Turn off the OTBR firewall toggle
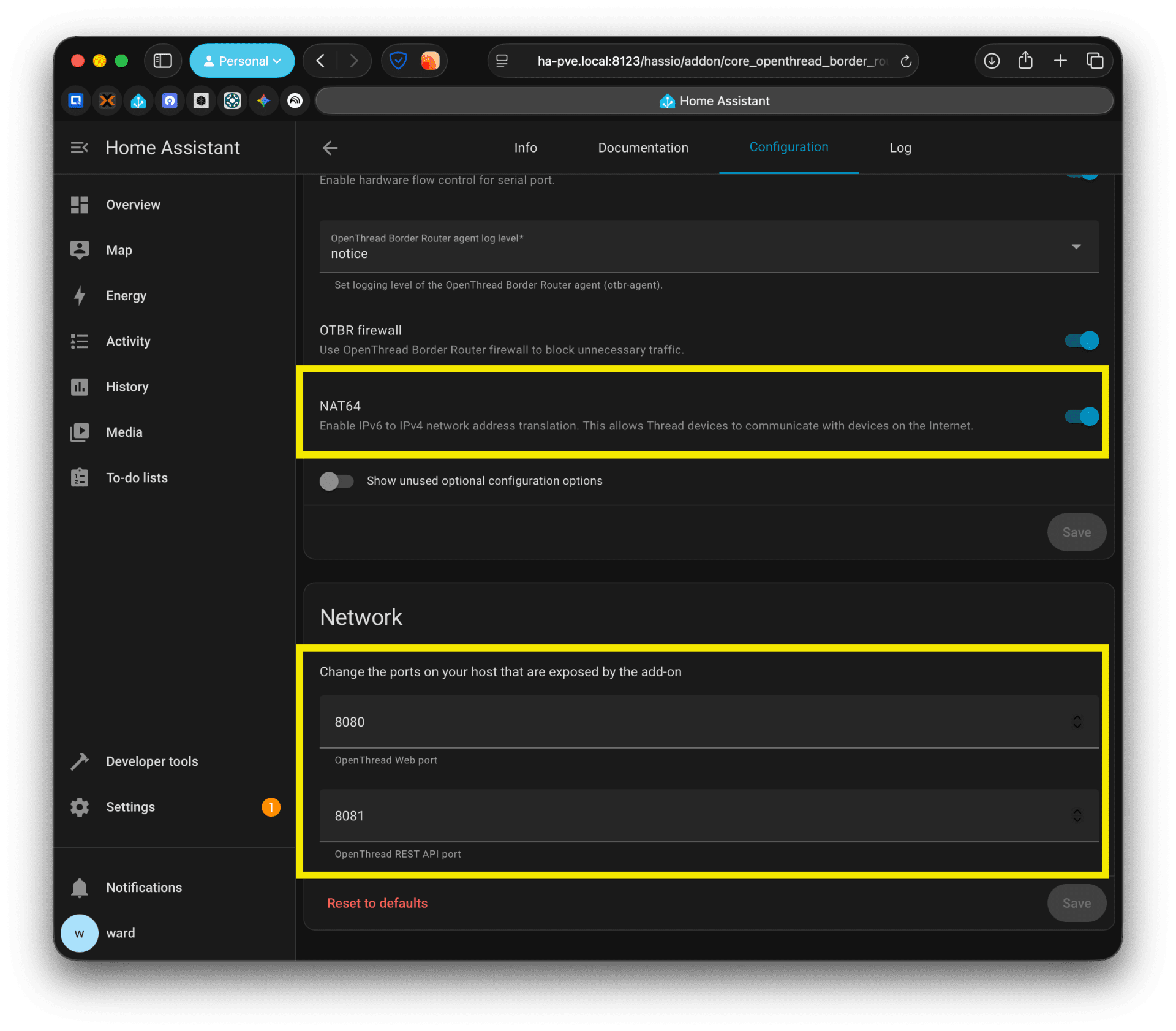Screen dimensions: 1176x1031 pyautogui.click(x=1080, y=341)
